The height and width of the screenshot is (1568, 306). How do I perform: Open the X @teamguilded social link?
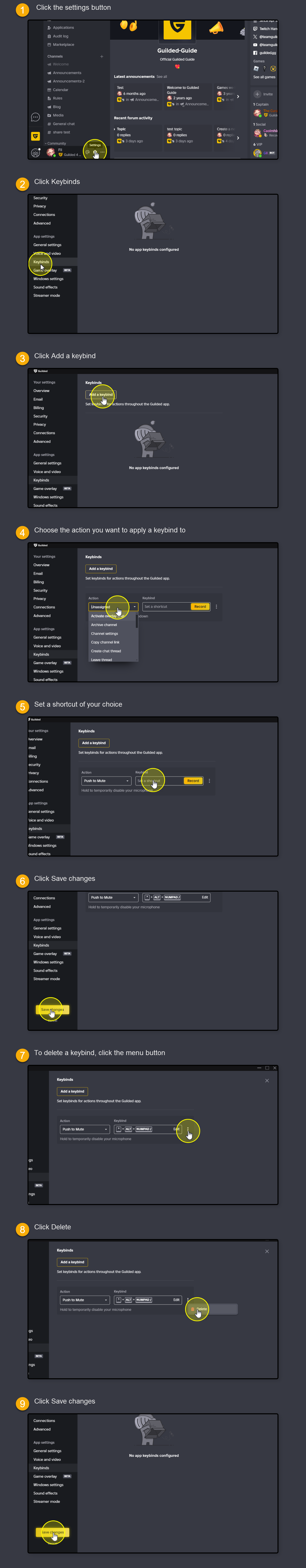coord(265,37)
